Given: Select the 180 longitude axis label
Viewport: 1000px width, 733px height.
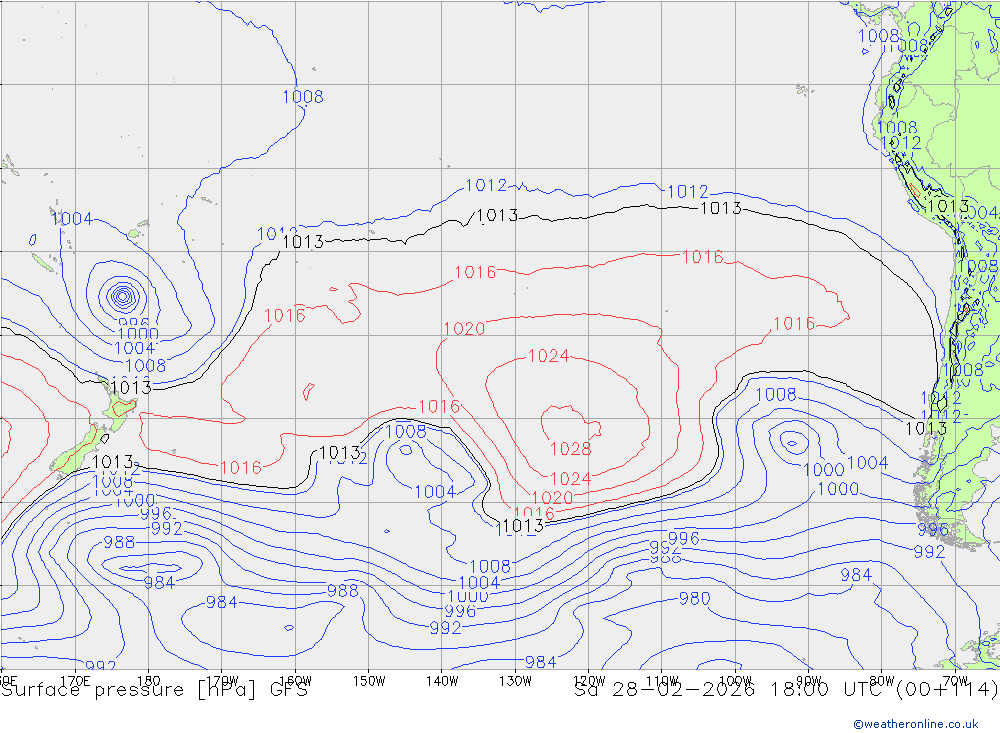Looking at the screenshot, I should click(x=149, y=681).
